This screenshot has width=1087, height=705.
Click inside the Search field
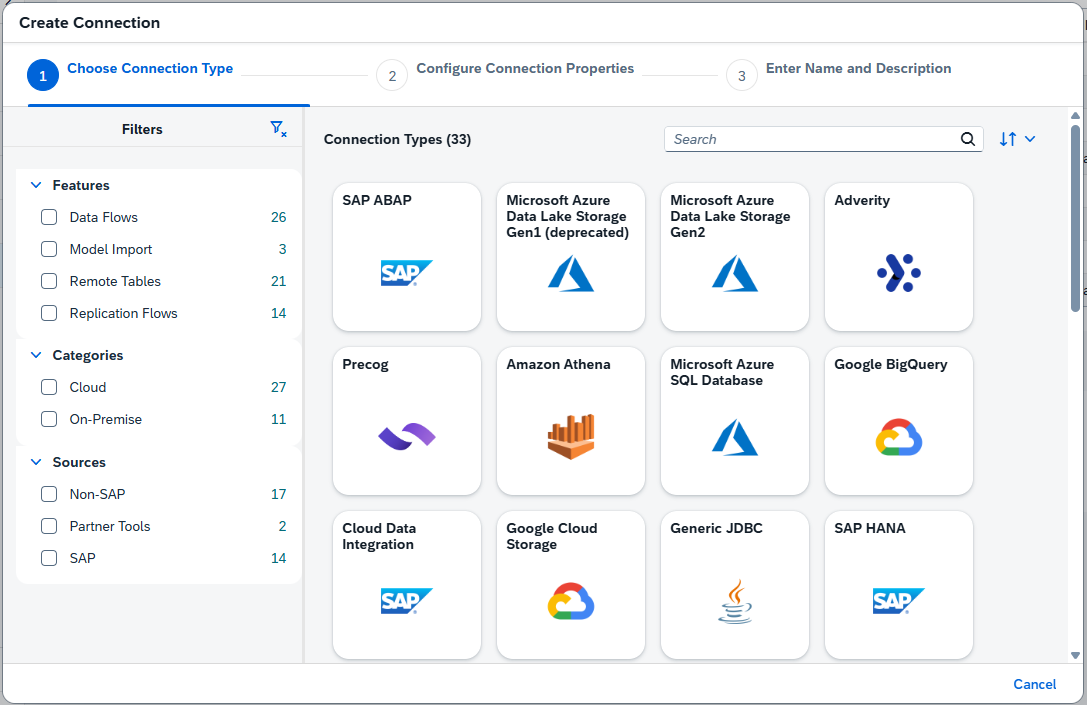coord(810,139)
